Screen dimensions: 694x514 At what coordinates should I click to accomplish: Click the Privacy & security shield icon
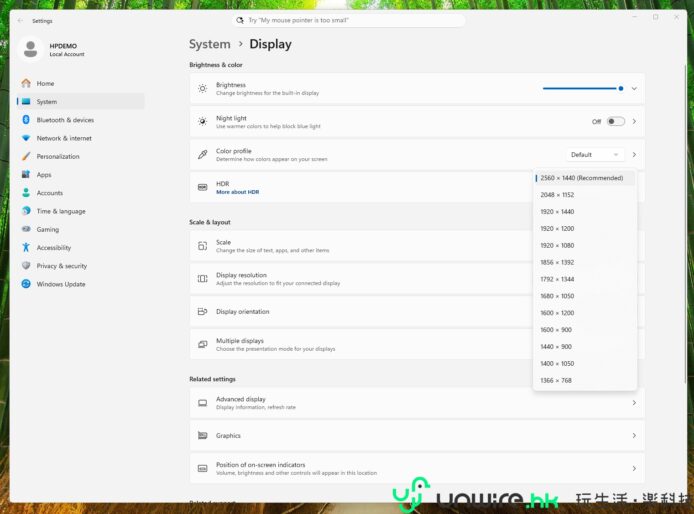(26, 266)
